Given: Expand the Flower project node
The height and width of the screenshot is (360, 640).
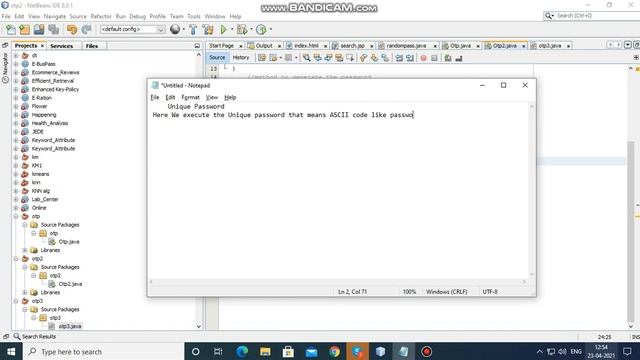Looking at the screenshot, I should [16, 106].
